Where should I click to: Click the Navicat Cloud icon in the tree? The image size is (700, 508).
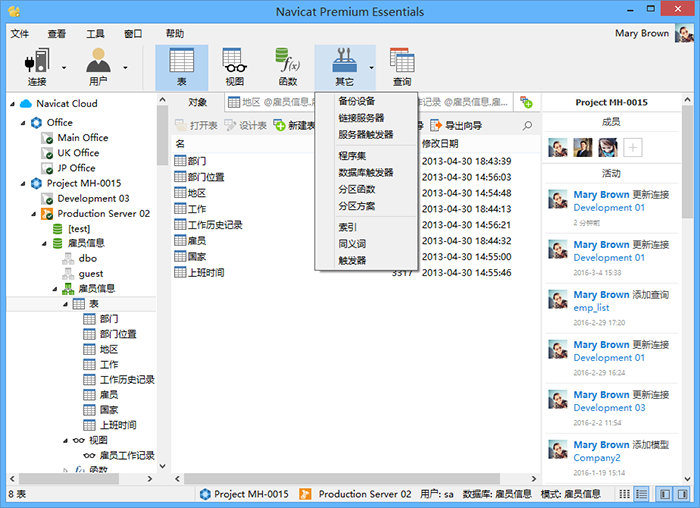[x=26, y=104]
